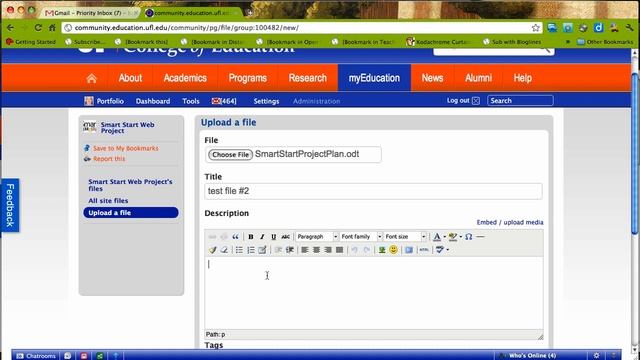Open the News menu
640x360 pixels.
(432, 78)
